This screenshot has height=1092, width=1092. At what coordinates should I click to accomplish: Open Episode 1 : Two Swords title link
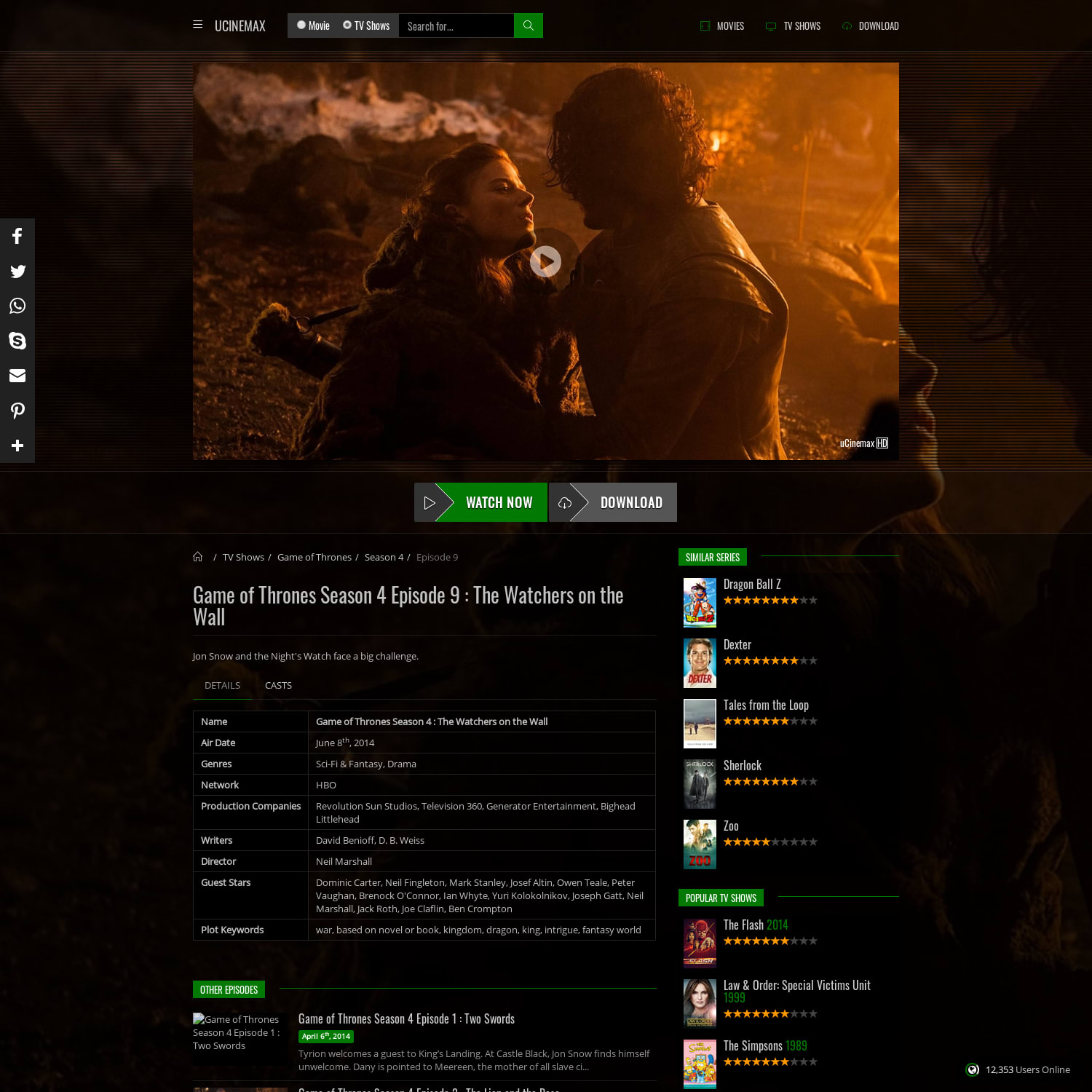pos(406,1018)
